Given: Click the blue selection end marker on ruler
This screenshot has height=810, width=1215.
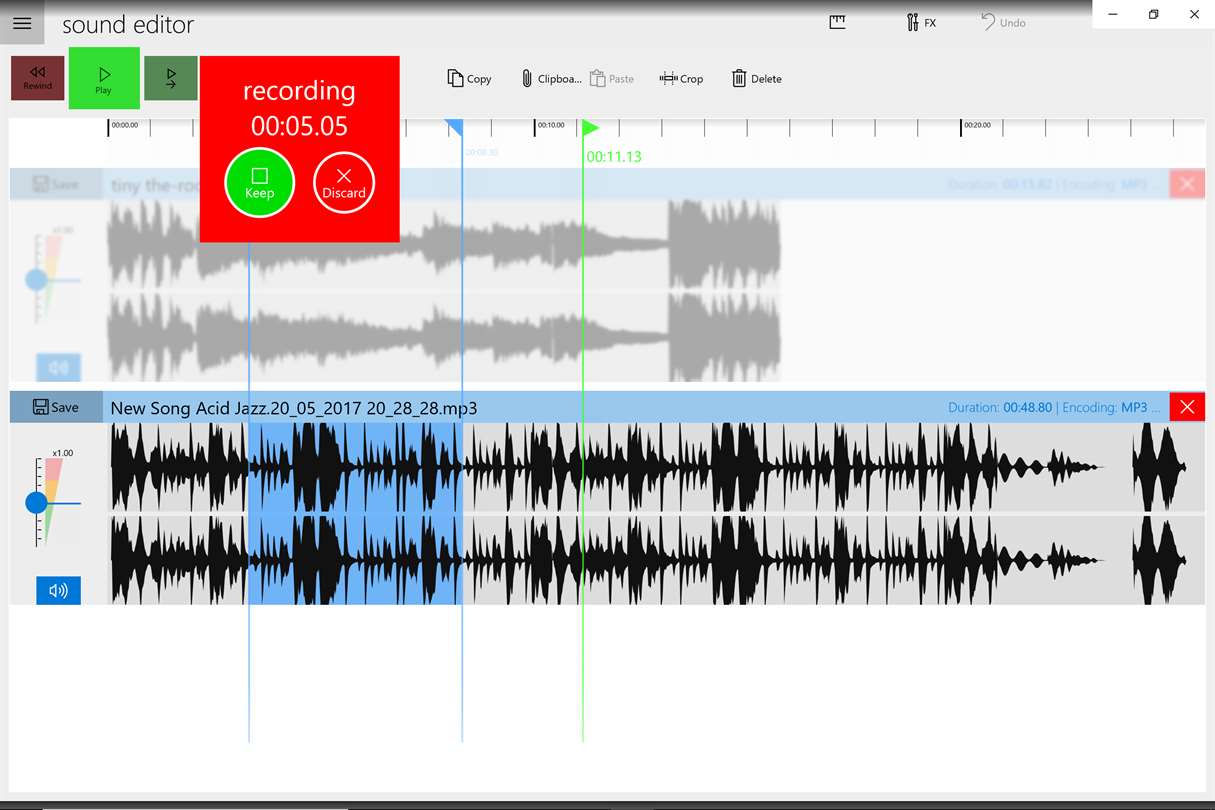Looking at the screenshot, I should coord(453,128).
